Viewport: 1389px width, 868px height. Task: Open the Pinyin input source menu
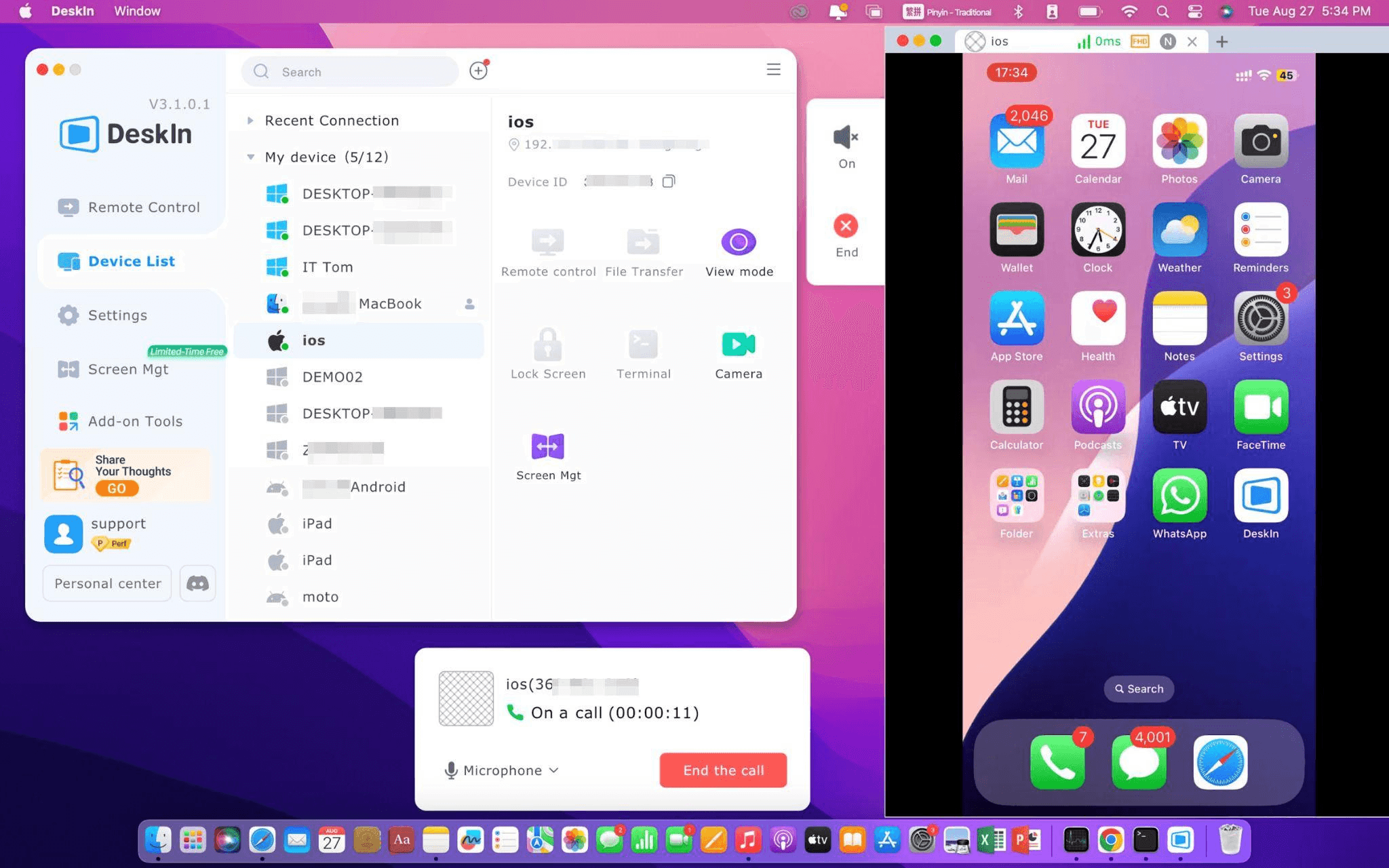pyautogui.click(x=947, y=11)
